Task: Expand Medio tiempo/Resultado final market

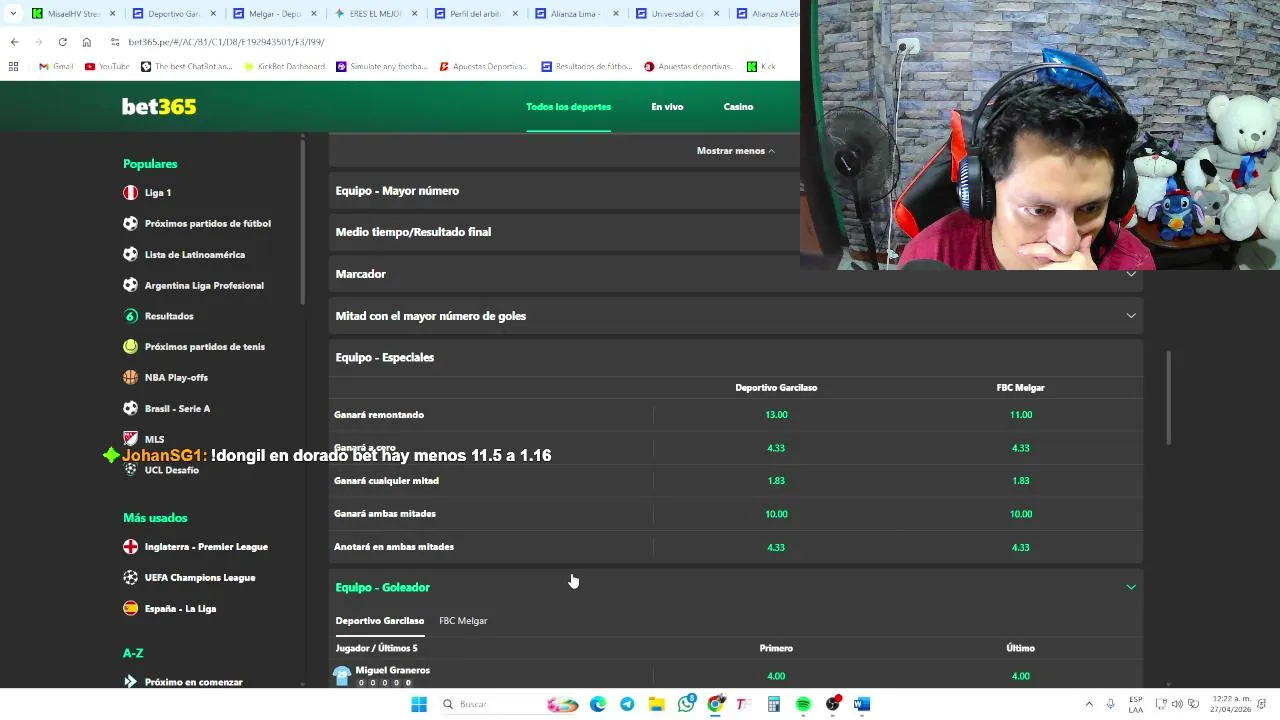Action: coord(565,232)
